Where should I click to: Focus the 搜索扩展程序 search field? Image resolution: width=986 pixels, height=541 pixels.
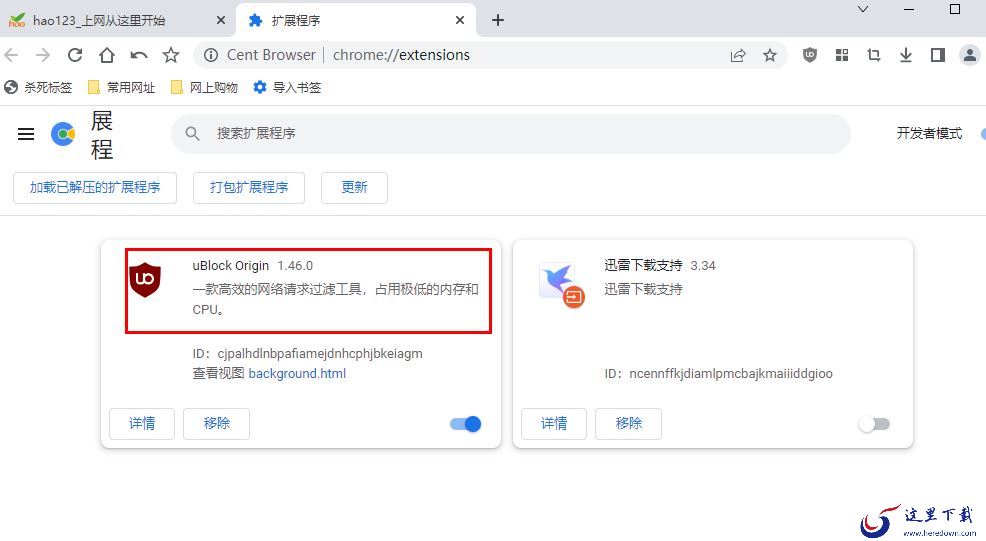tap(511, 134)
